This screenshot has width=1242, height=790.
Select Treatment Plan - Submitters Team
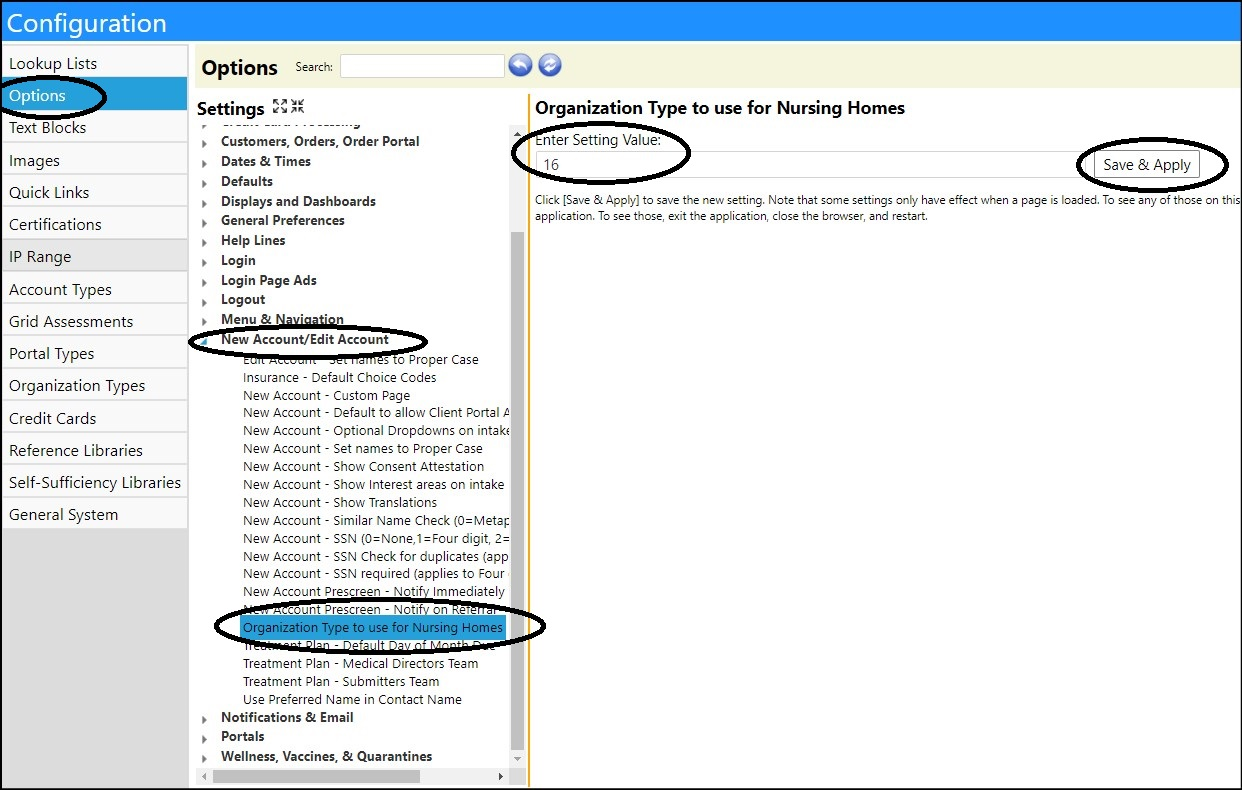point(341,681)
